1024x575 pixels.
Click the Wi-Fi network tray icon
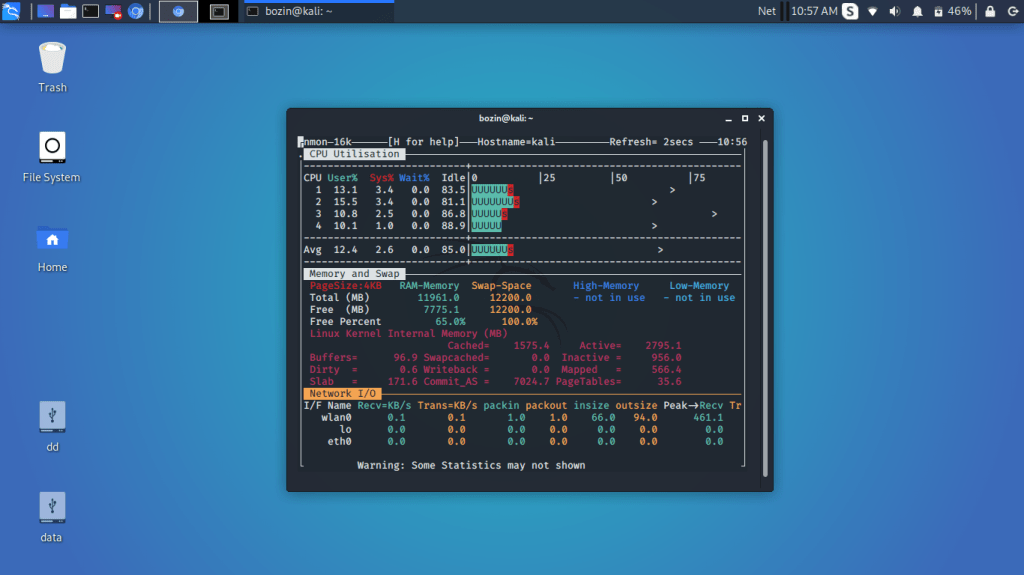pyautogui.click(x=872, y=11)
